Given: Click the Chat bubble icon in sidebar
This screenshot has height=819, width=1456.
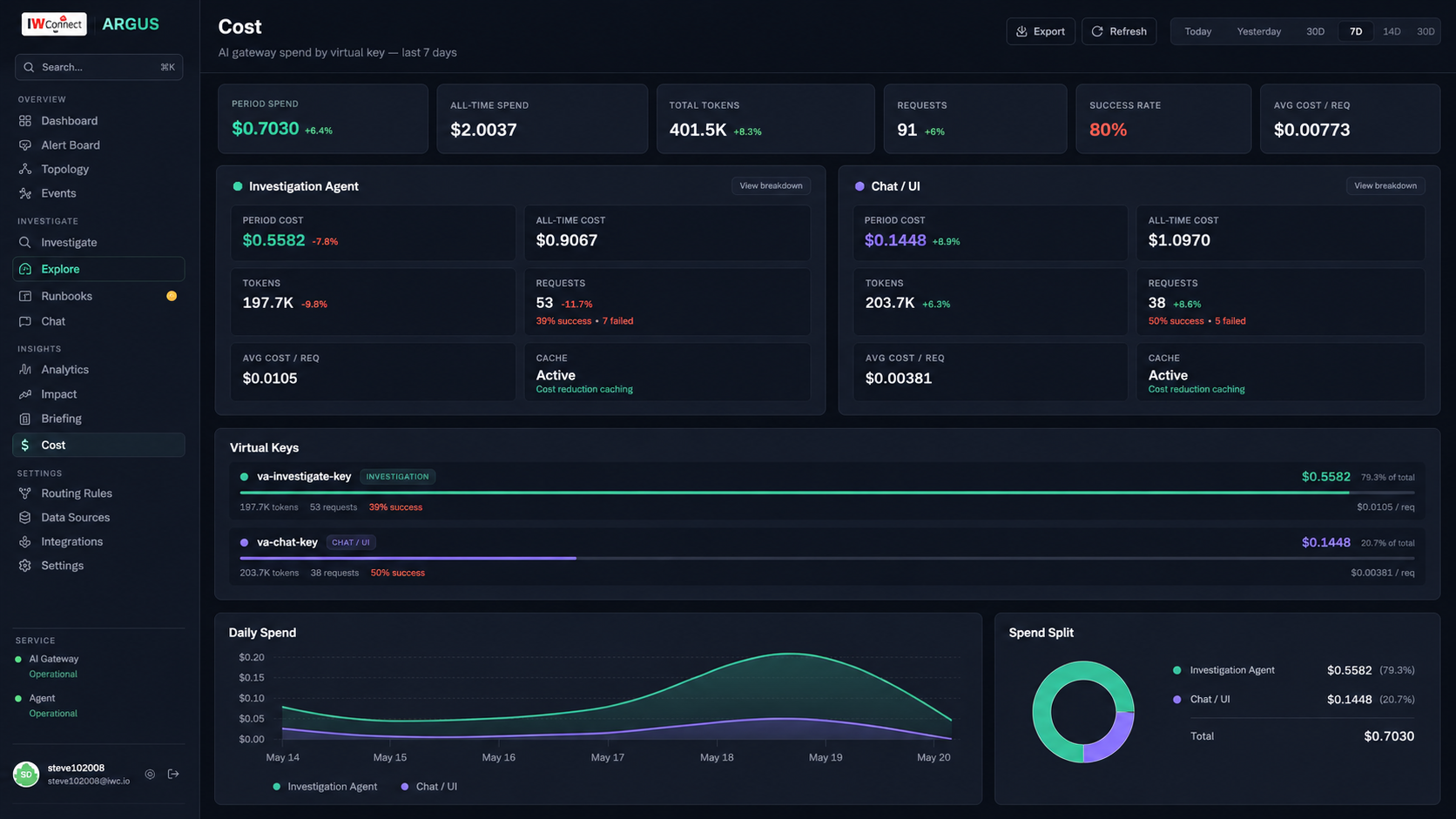Looking at the screenshot, I should click(x=25, y=321).
